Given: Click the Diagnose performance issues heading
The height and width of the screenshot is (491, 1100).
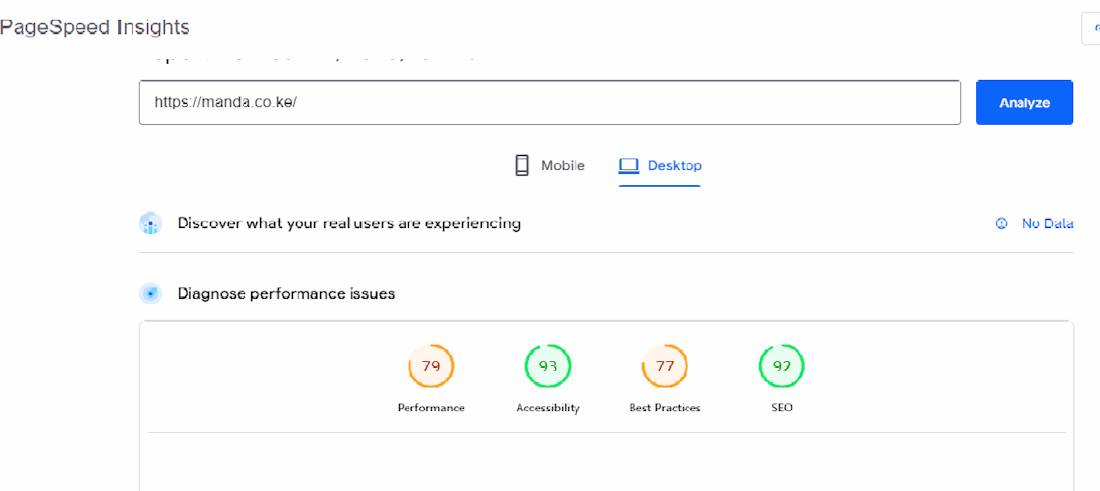Looking at the screenshot, I should [286, 294].
